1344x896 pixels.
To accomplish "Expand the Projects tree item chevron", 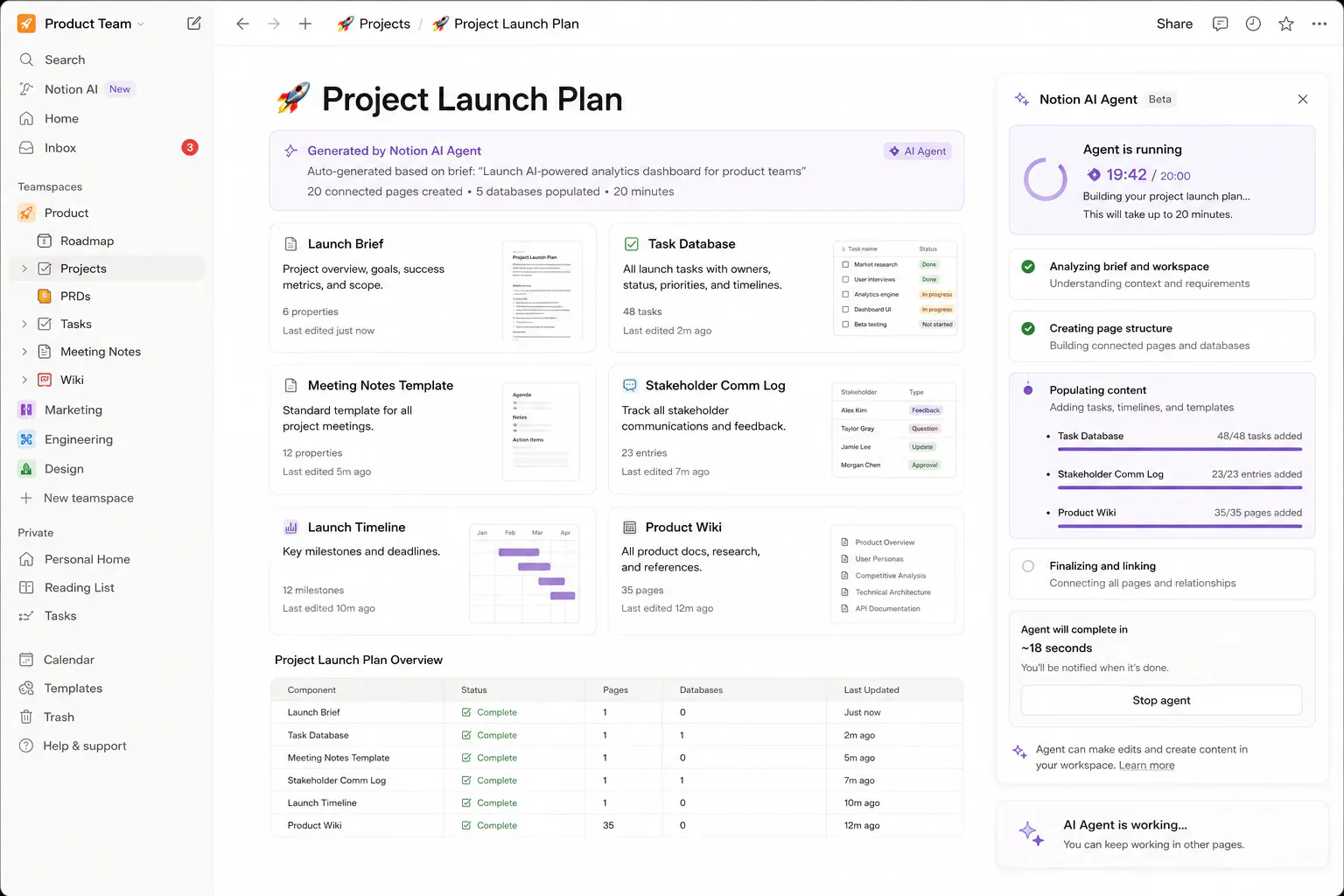I will (24, 269).
